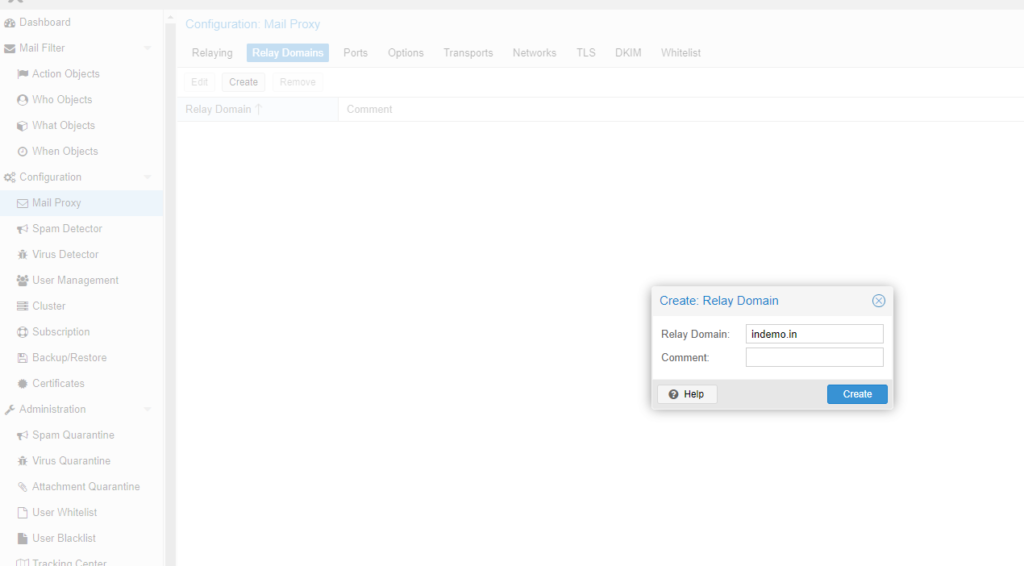Click the Administration wrench icon
Image resolution: width=1024 pixels, height=566 pixels.
pyautogui.click(x=9, y=409)
